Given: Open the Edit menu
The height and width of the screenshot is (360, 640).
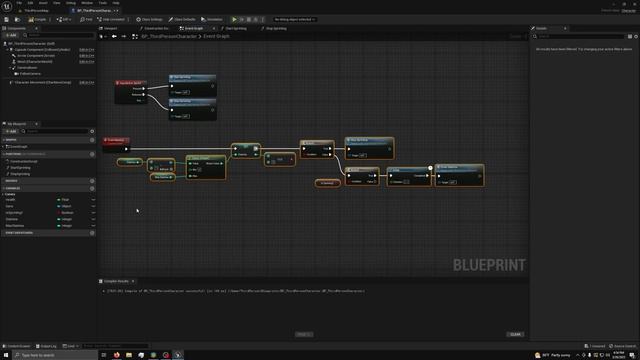Looking at the screenshot, I should (x=30, y=3).
